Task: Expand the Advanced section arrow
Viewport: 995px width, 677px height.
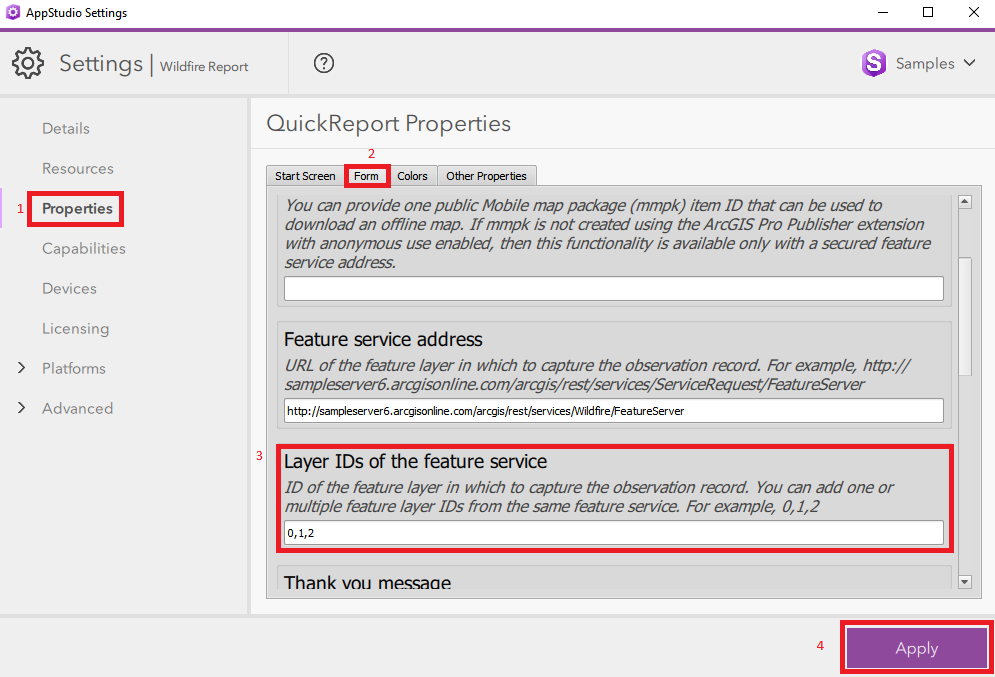Action: [x=22, y=408]
